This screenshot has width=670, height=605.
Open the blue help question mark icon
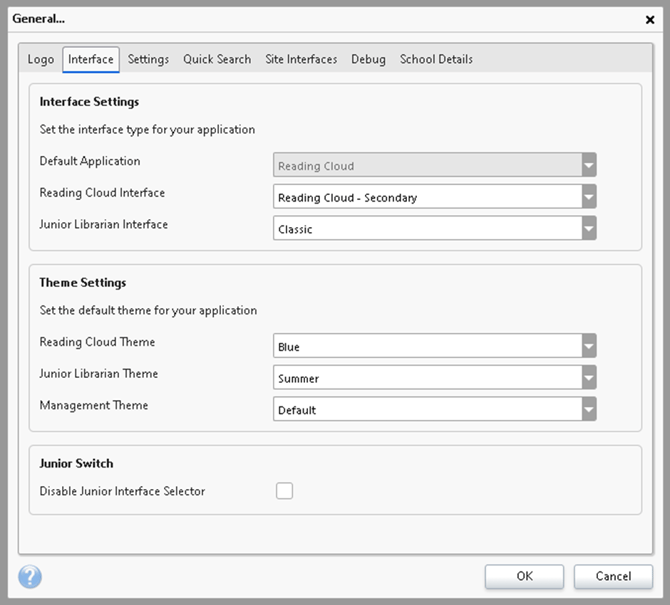30,576
